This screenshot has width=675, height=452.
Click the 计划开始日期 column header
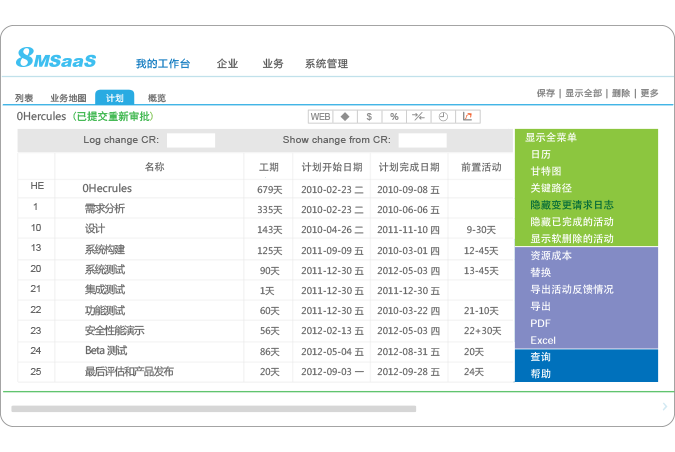click(331, 167)
